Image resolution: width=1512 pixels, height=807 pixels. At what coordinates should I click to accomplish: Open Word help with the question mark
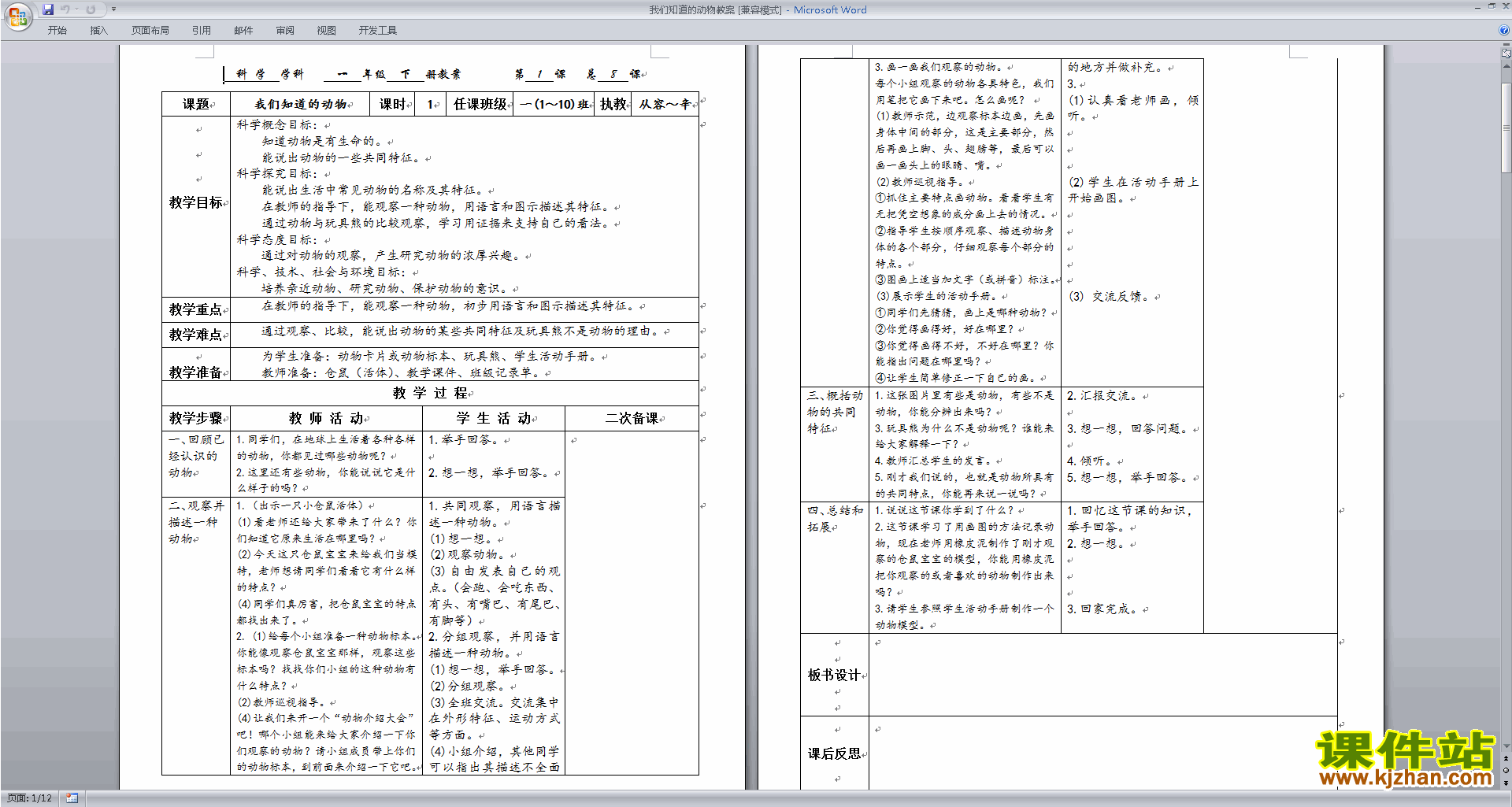(x=1504, y=30)
